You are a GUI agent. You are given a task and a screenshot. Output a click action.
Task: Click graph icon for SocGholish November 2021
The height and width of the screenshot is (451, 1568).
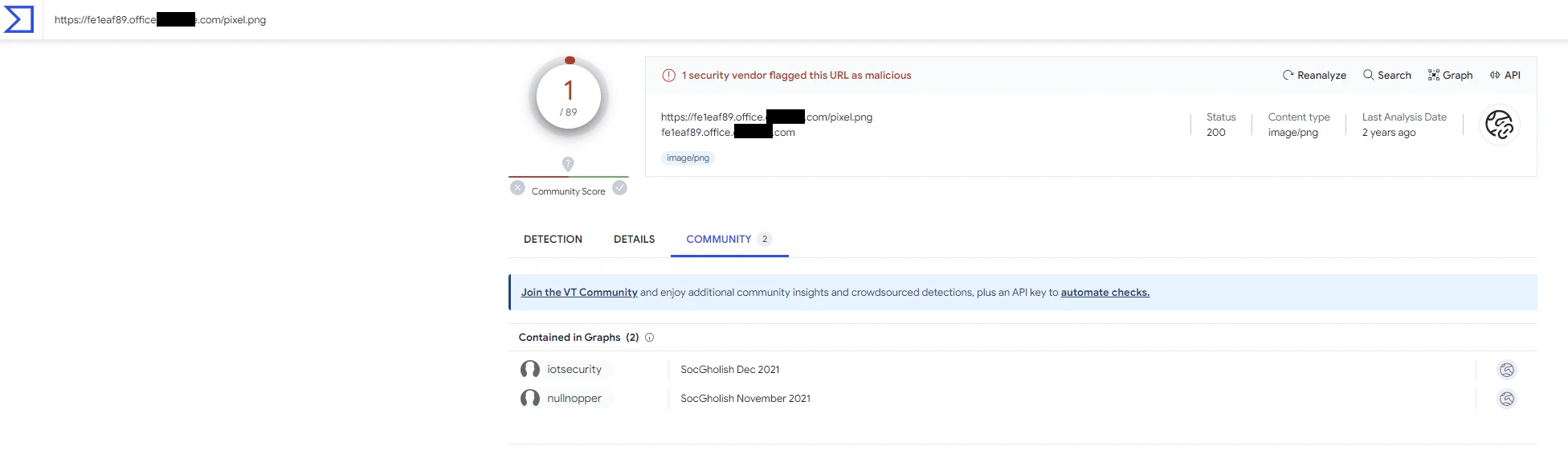(1507, 399)
